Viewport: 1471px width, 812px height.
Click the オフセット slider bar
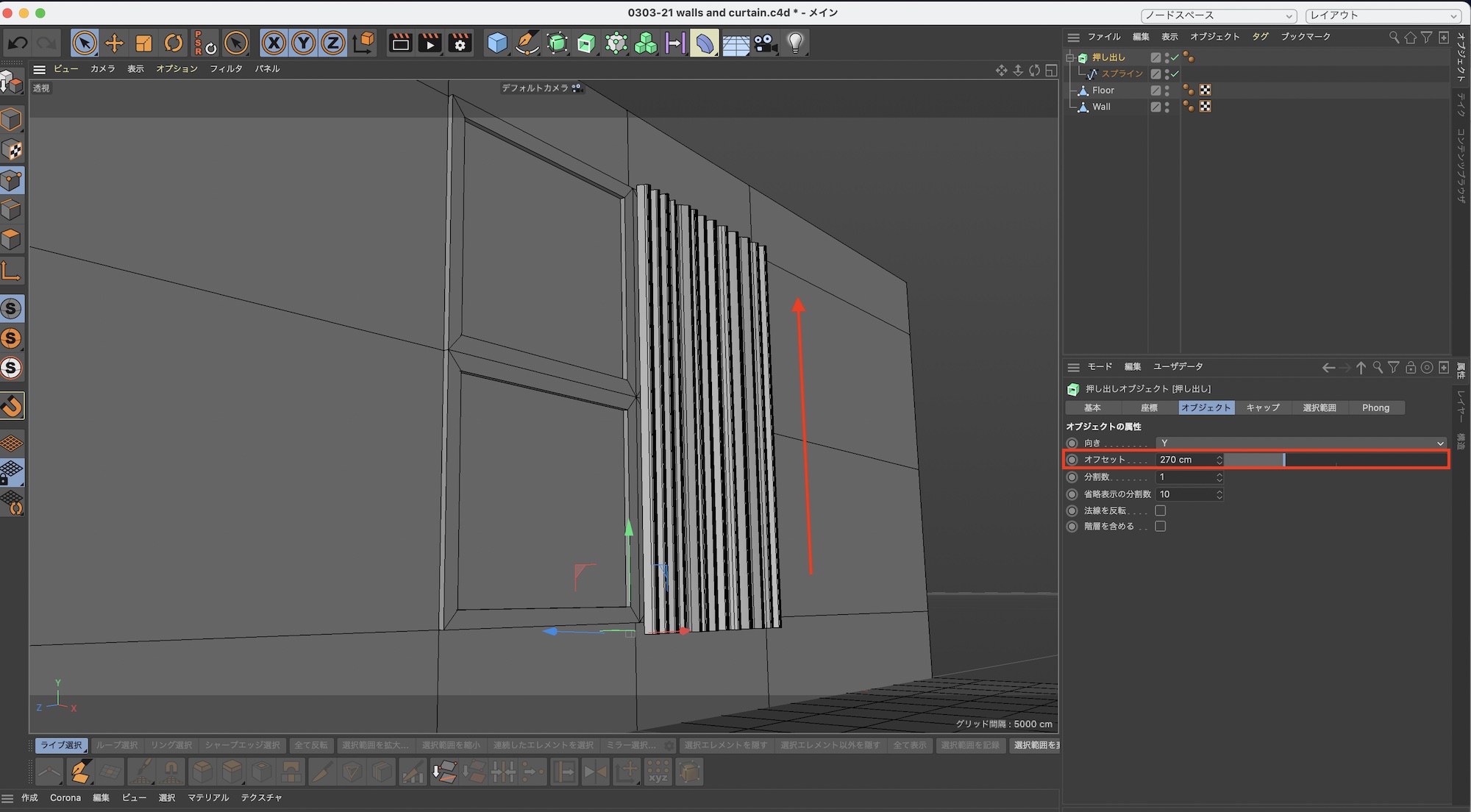pyautogui.click(x=1335, y=460)
